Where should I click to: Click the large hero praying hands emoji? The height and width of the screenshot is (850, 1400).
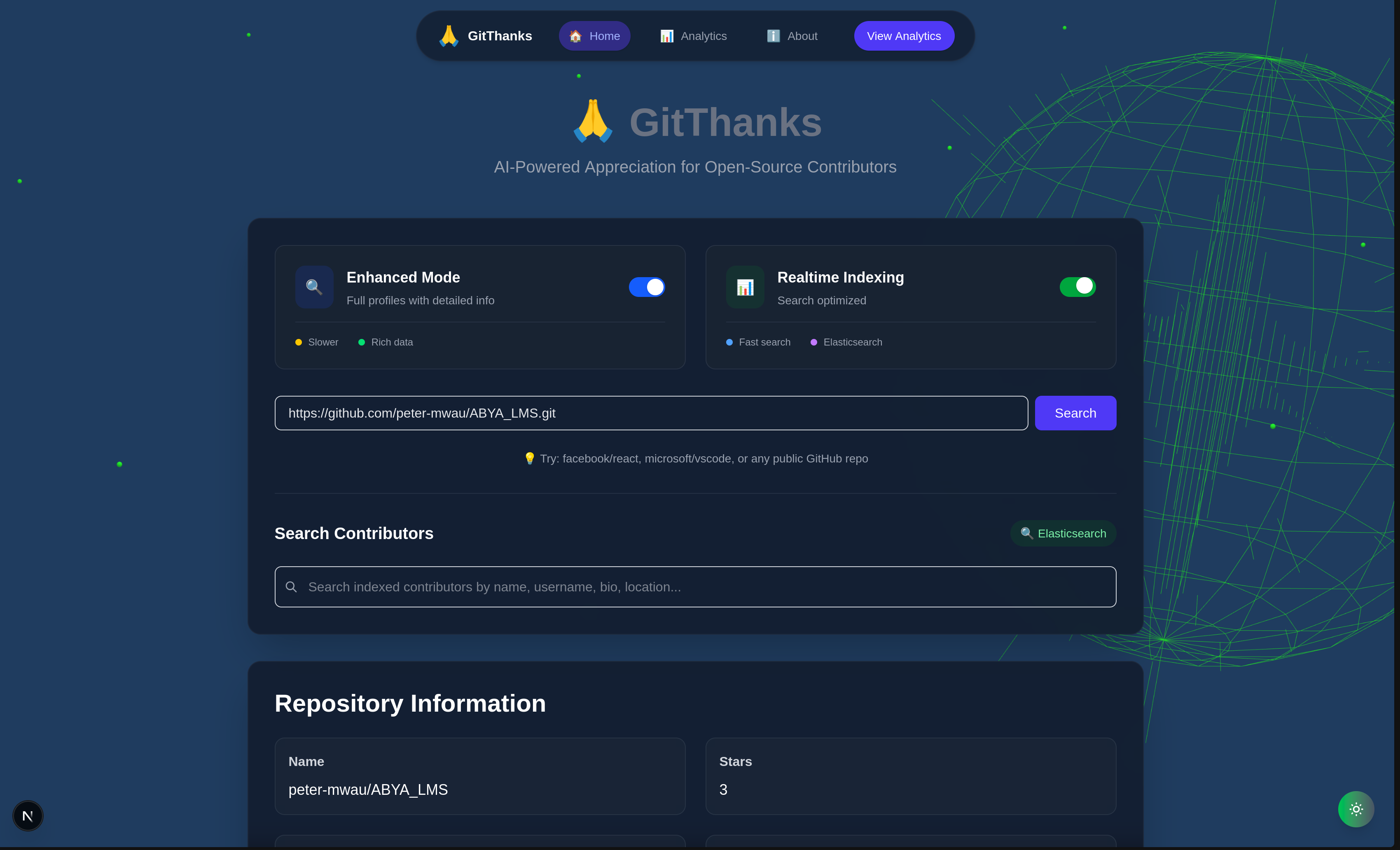(593, 121)
